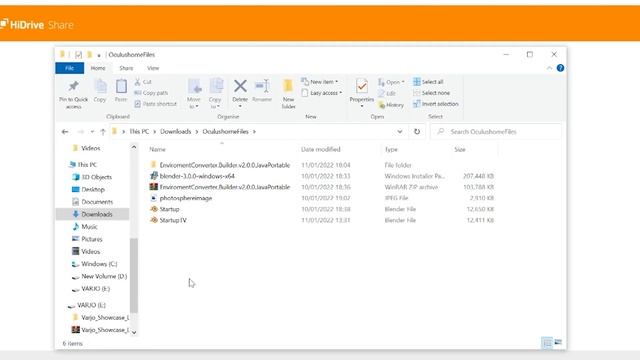Go up one folder level arrow
The height and width of the screenshot is (360, 640).
(x=103, y=132)
